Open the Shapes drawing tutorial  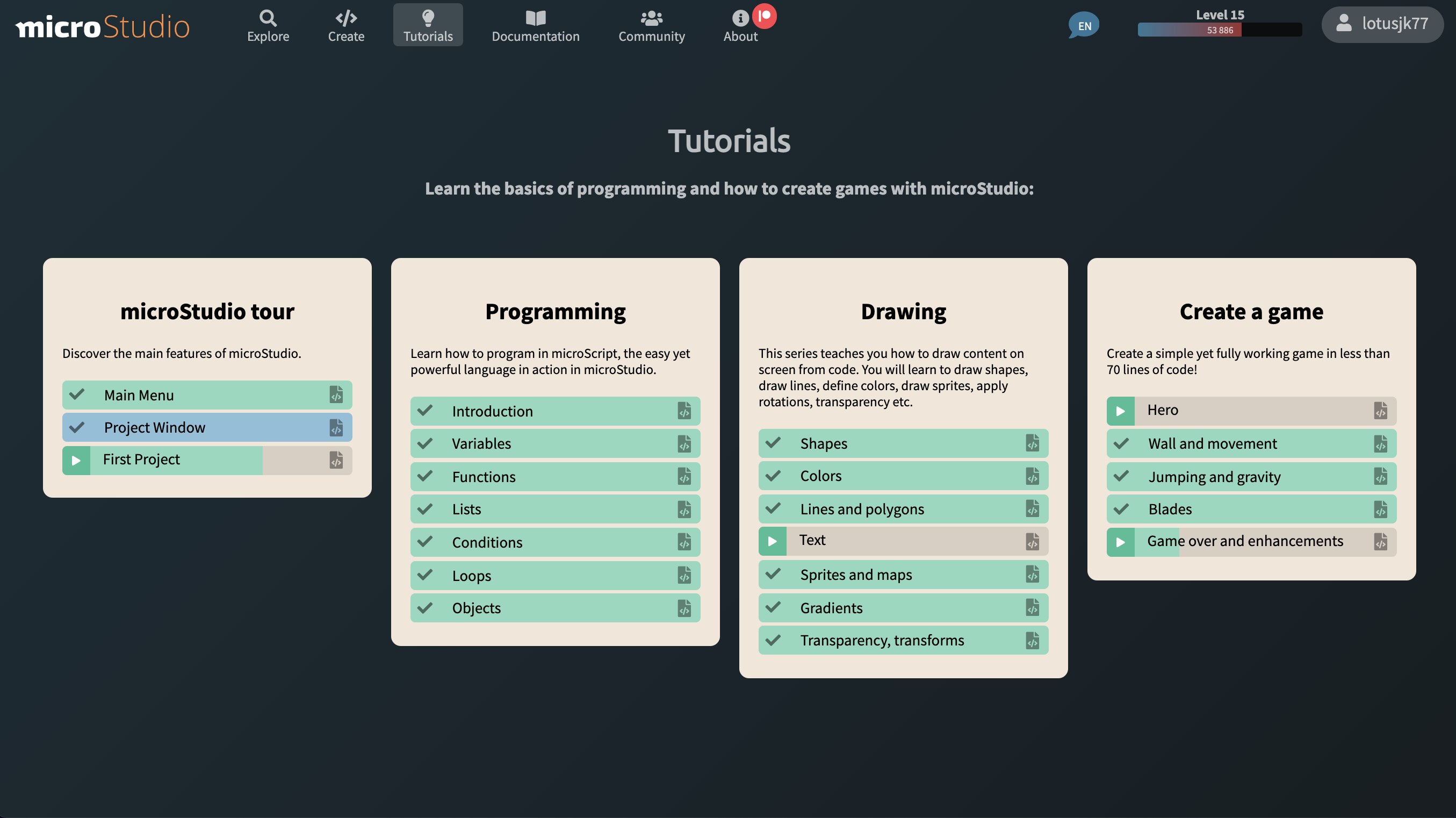pyautogui.click(x=903, y=443)
